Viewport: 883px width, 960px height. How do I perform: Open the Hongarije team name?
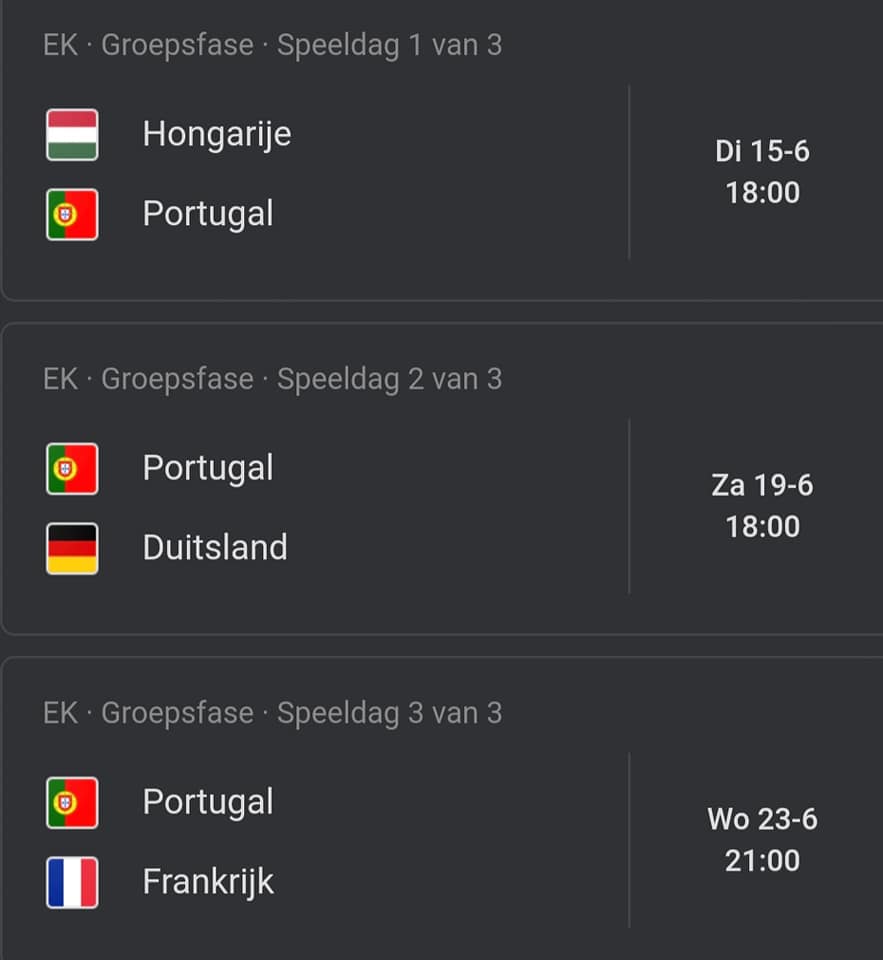[217, 135]
